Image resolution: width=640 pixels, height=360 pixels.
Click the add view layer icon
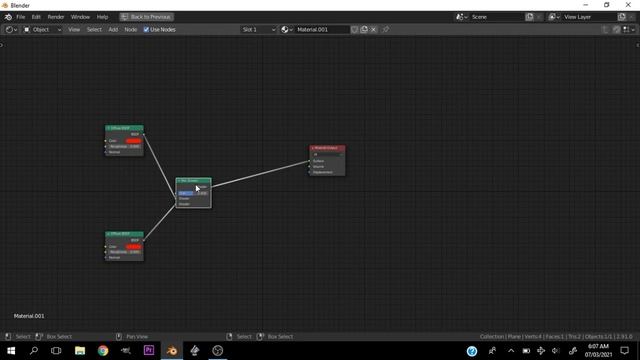pyautogui.click(x=622, y=17)
